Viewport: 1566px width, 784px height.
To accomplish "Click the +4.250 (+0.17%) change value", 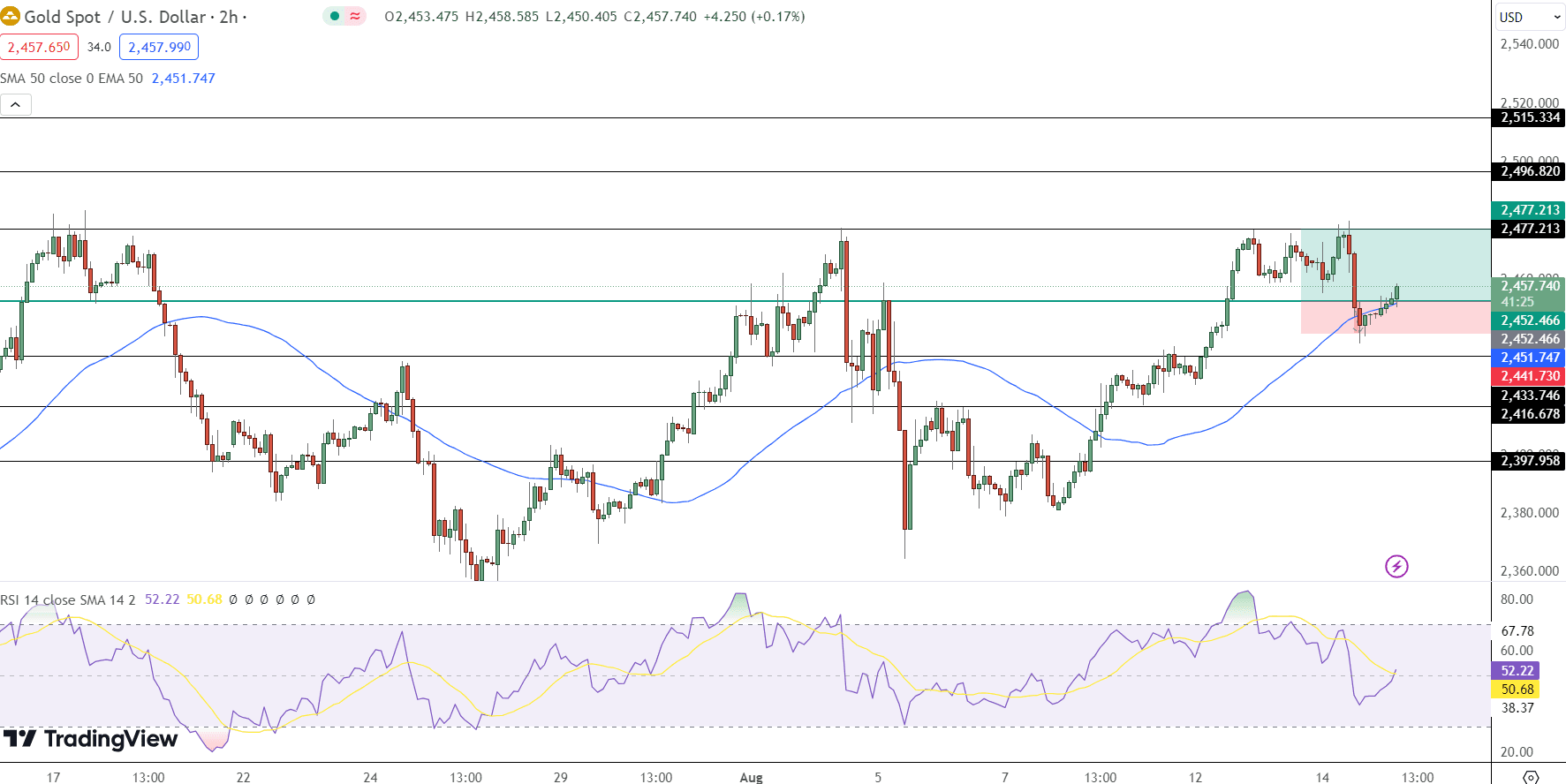I will pyautogui.click(x=754, y=17).
